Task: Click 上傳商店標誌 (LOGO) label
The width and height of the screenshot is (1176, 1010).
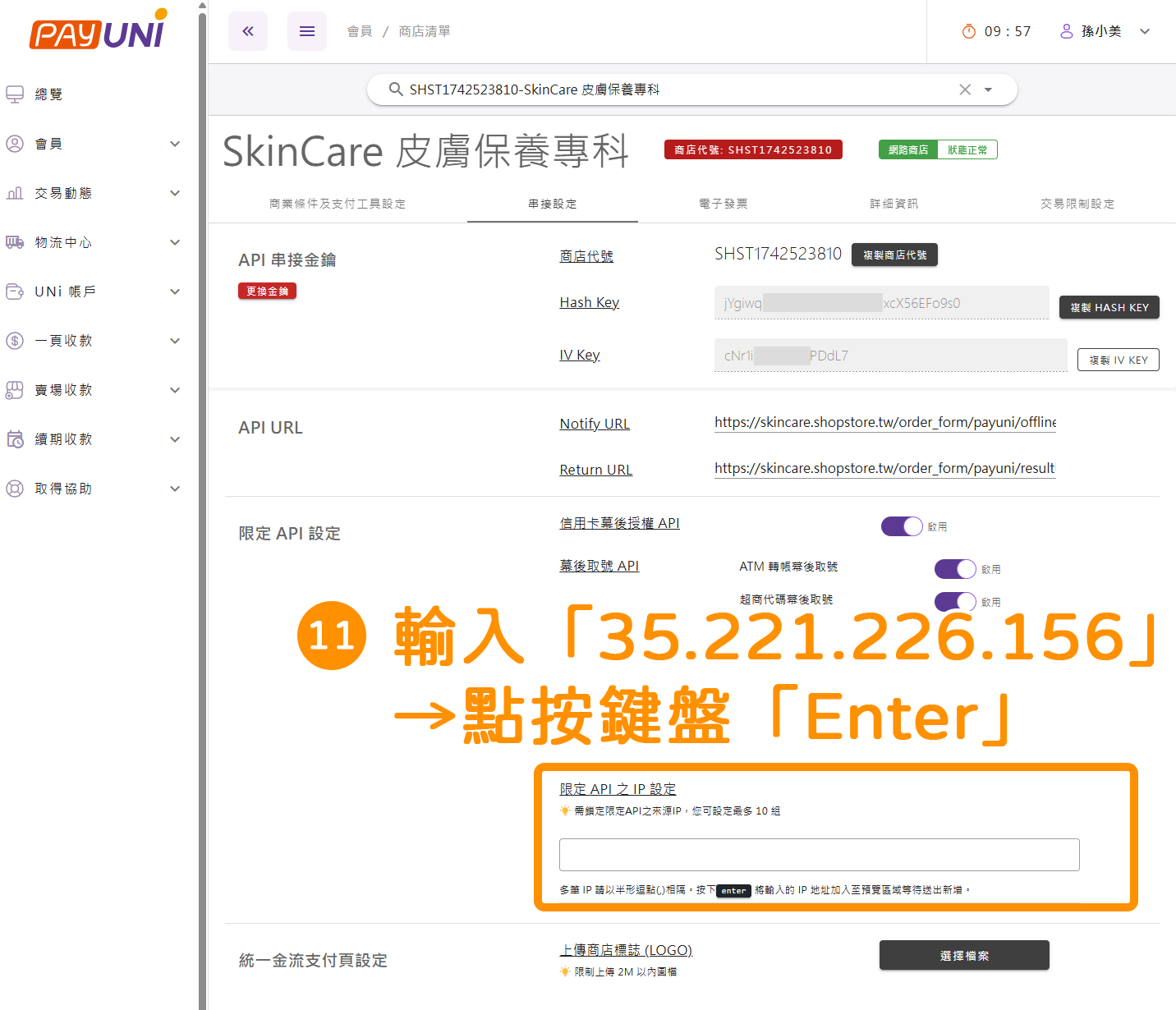Action: [x=626, y=950]
